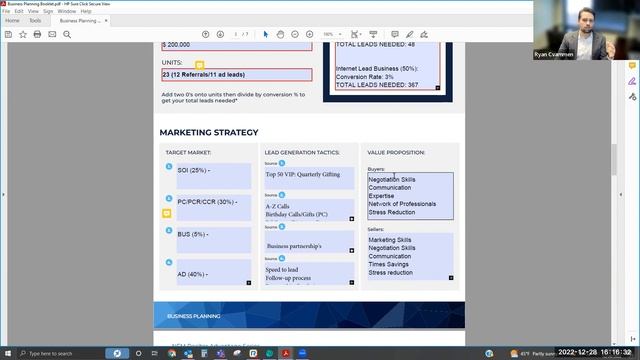Click the $200,000 form field
Screen dimensions: 640x360
[237, 46]
